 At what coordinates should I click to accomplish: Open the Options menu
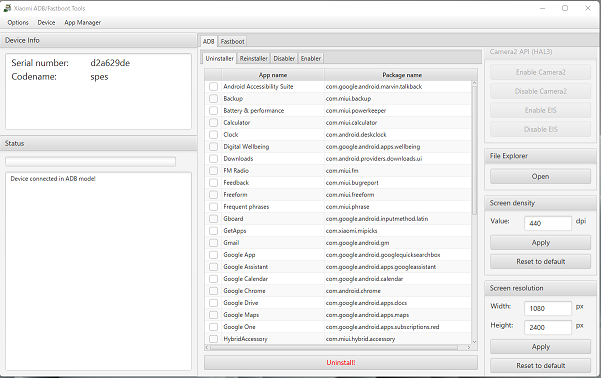click(18, 23)
